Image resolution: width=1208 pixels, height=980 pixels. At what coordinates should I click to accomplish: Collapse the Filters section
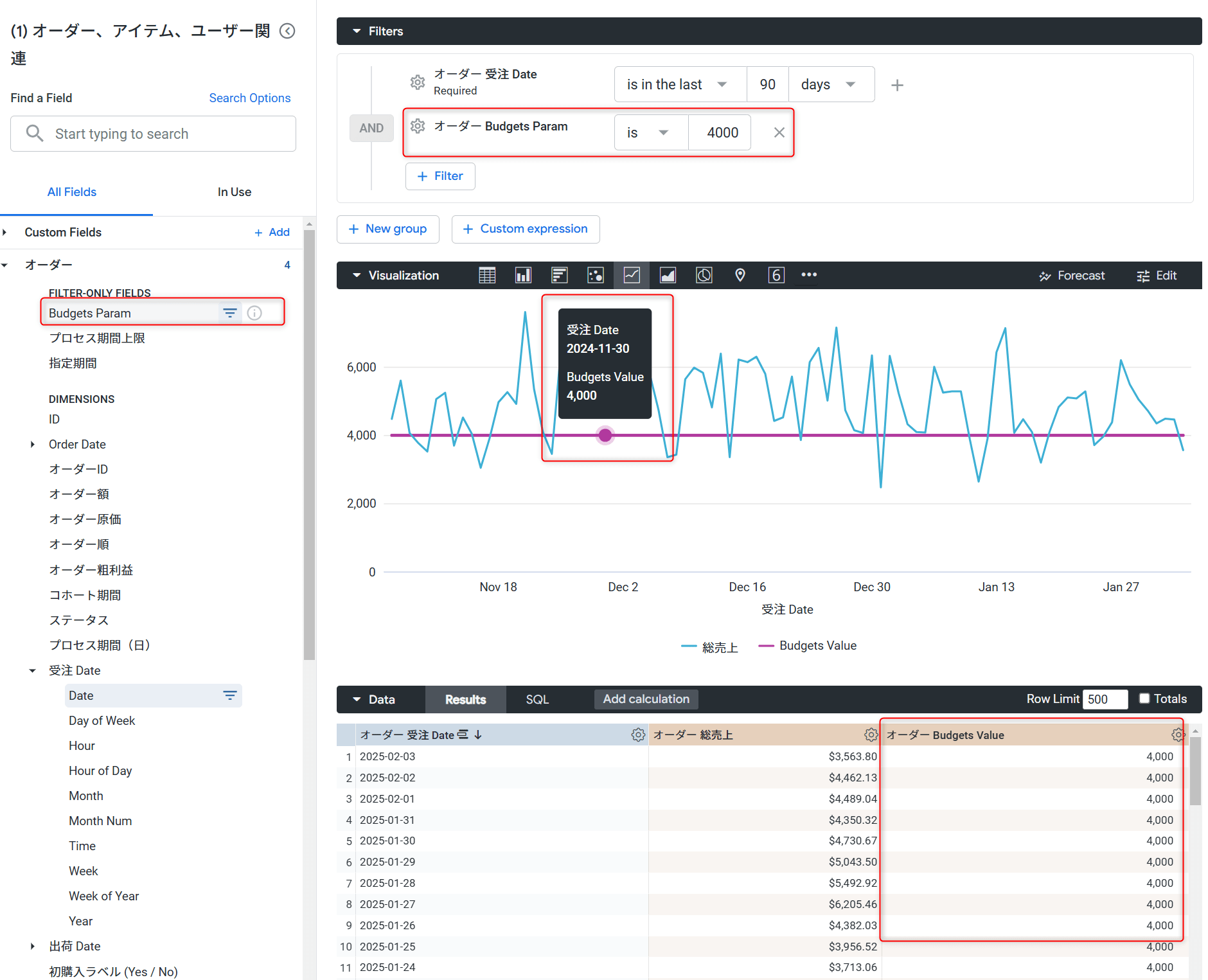point(357,31)
